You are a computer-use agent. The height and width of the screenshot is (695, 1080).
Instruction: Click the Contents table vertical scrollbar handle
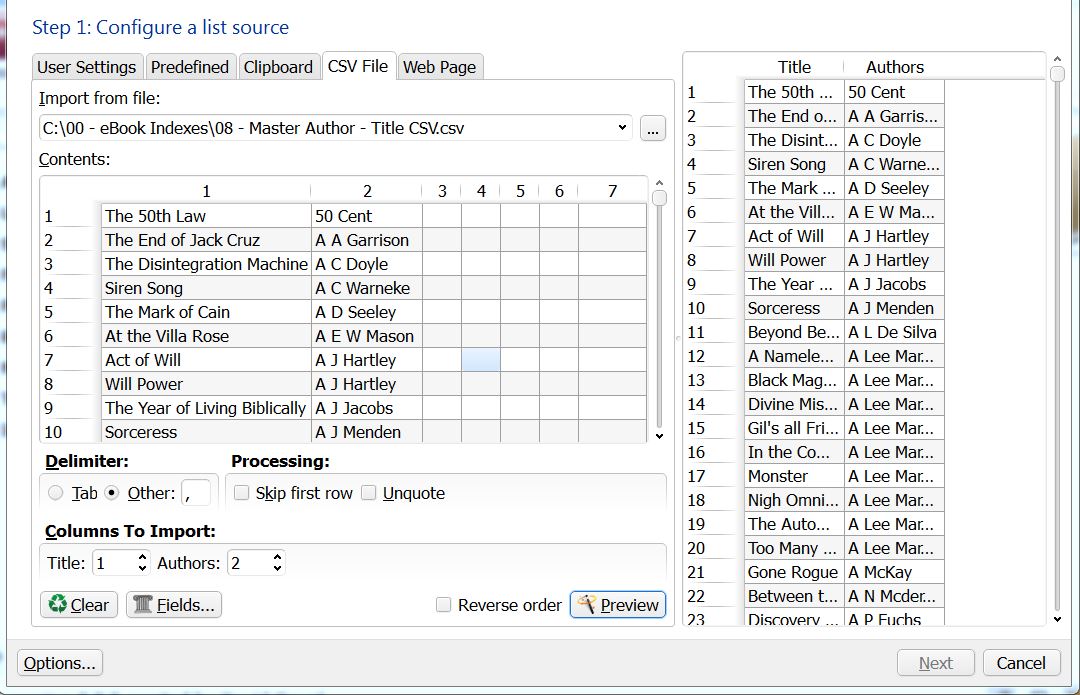pos(659,197)
